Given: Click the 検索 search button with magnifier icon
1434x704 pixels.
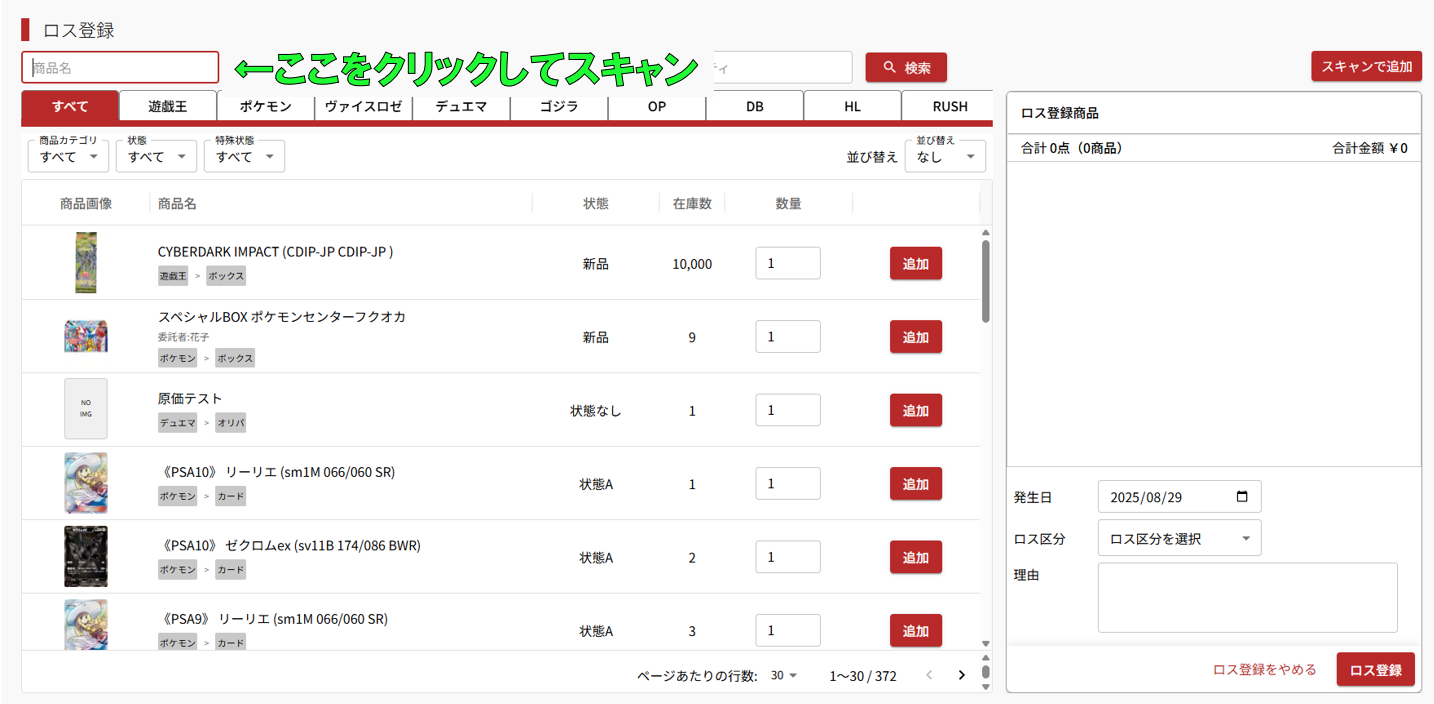Looking at the screenshot, I should (x=906, y=68).
